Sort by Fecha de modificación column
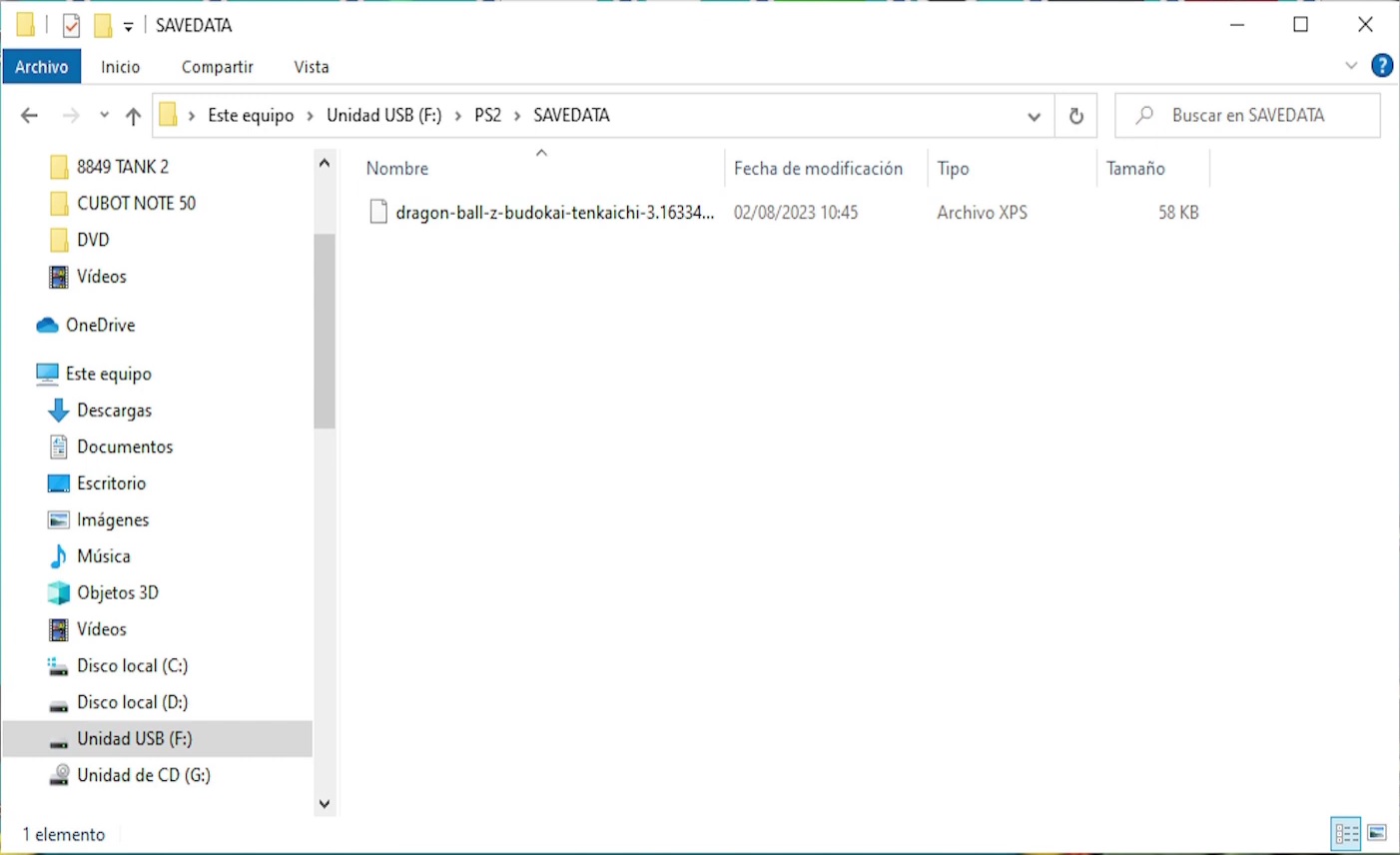This screenshot has height=855, width=1400. click(x=818, y=168)
